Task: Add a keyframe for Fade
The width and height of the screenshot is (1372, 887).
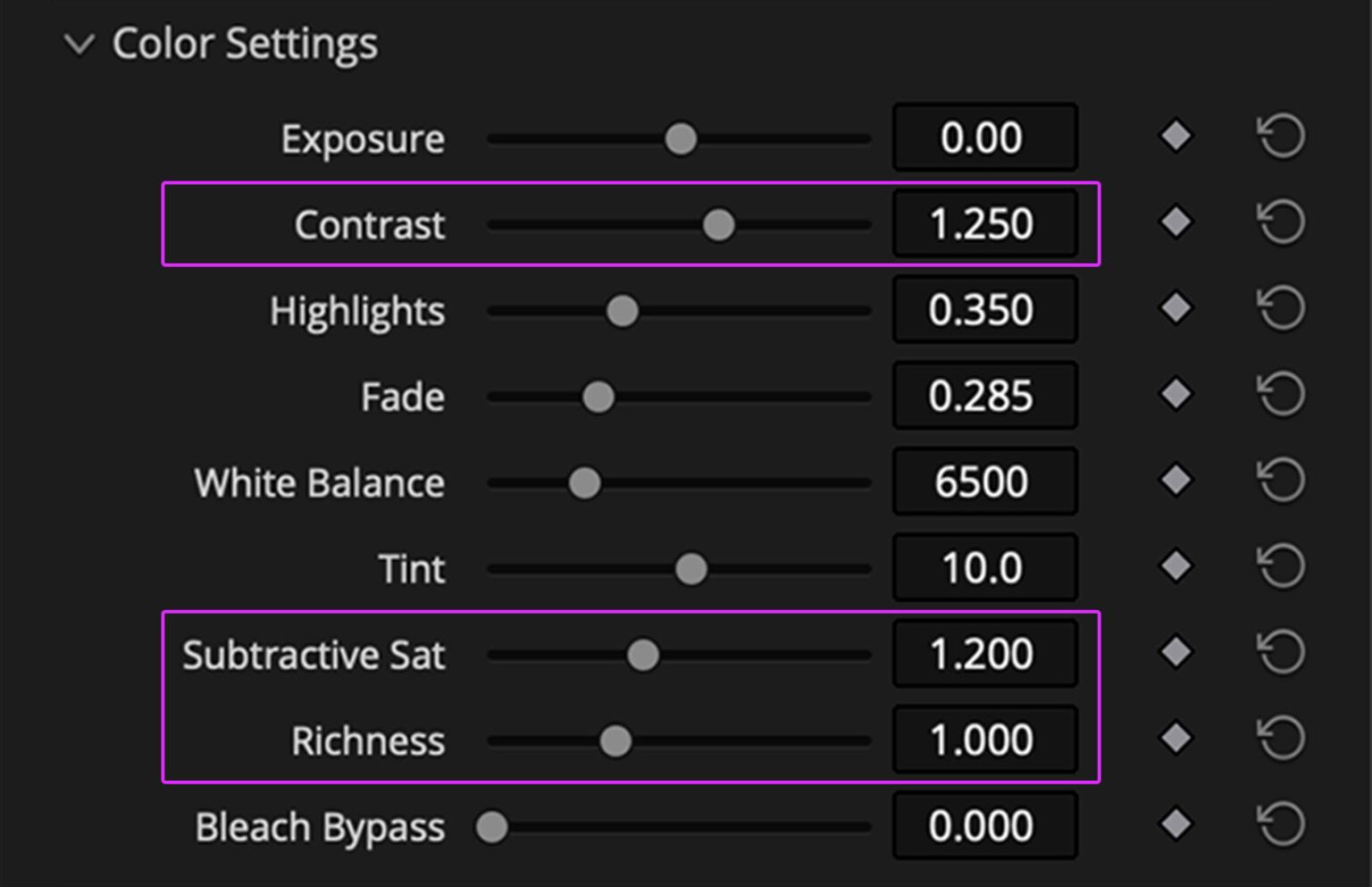Action: [x=1175, y=394]
